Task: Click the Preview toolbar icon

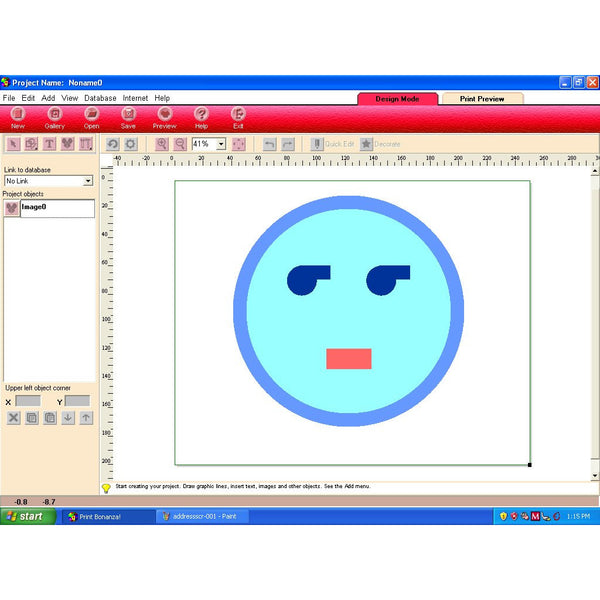Action: [x=164, y=117]
